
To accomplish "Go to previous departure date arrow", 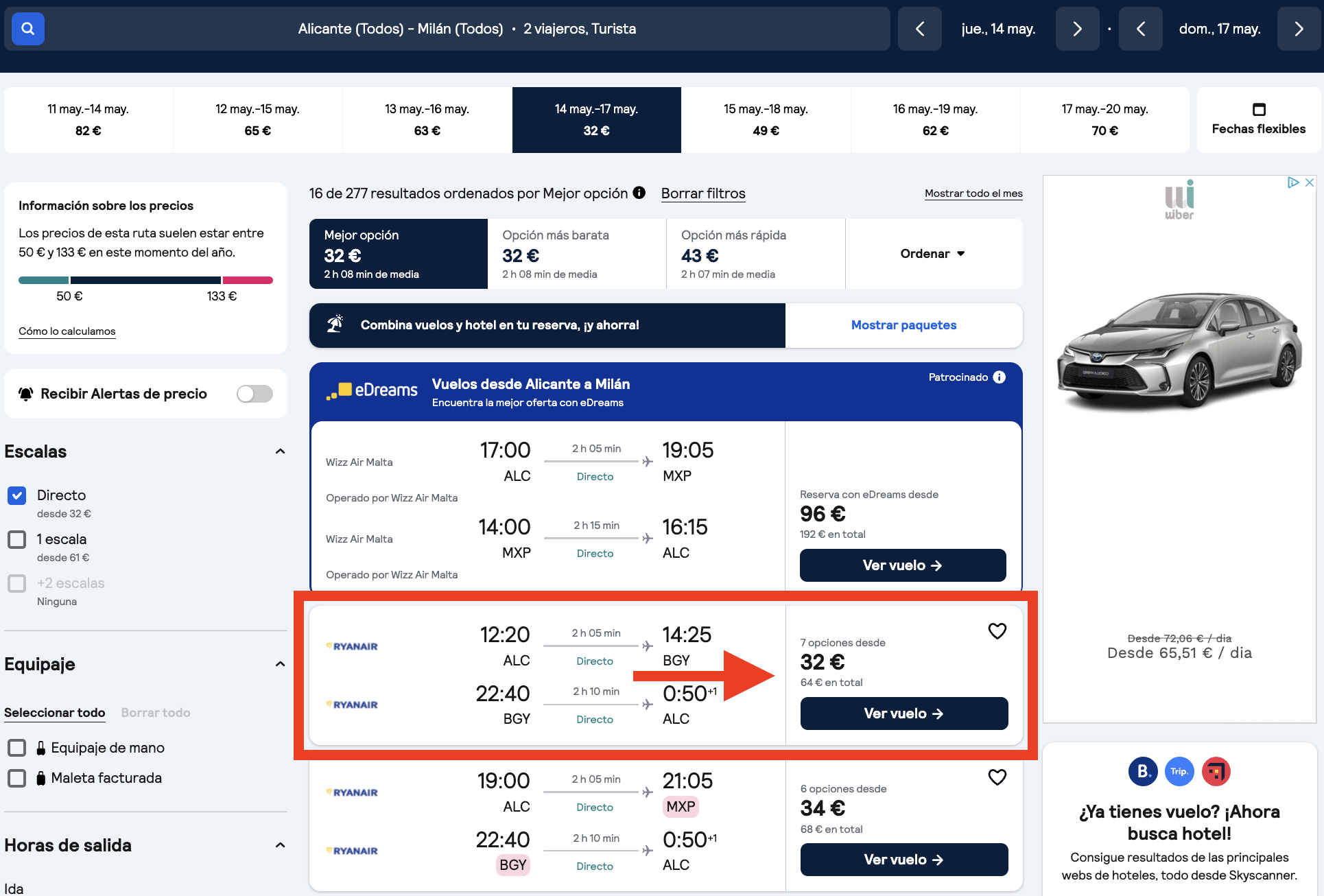I will click(920, 29).
